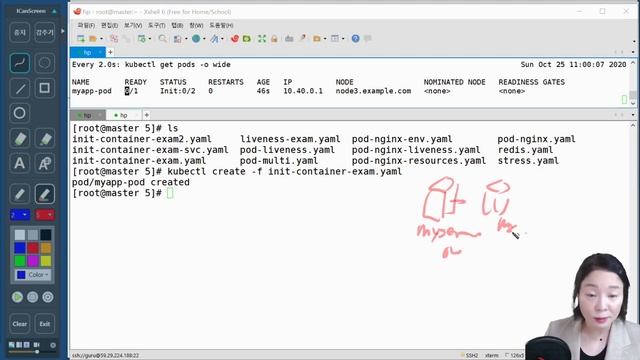Image resolution: width=640 pixels, height=360 pixels.
Task: Select the rectangle shape tool
Action: point(44,88)
